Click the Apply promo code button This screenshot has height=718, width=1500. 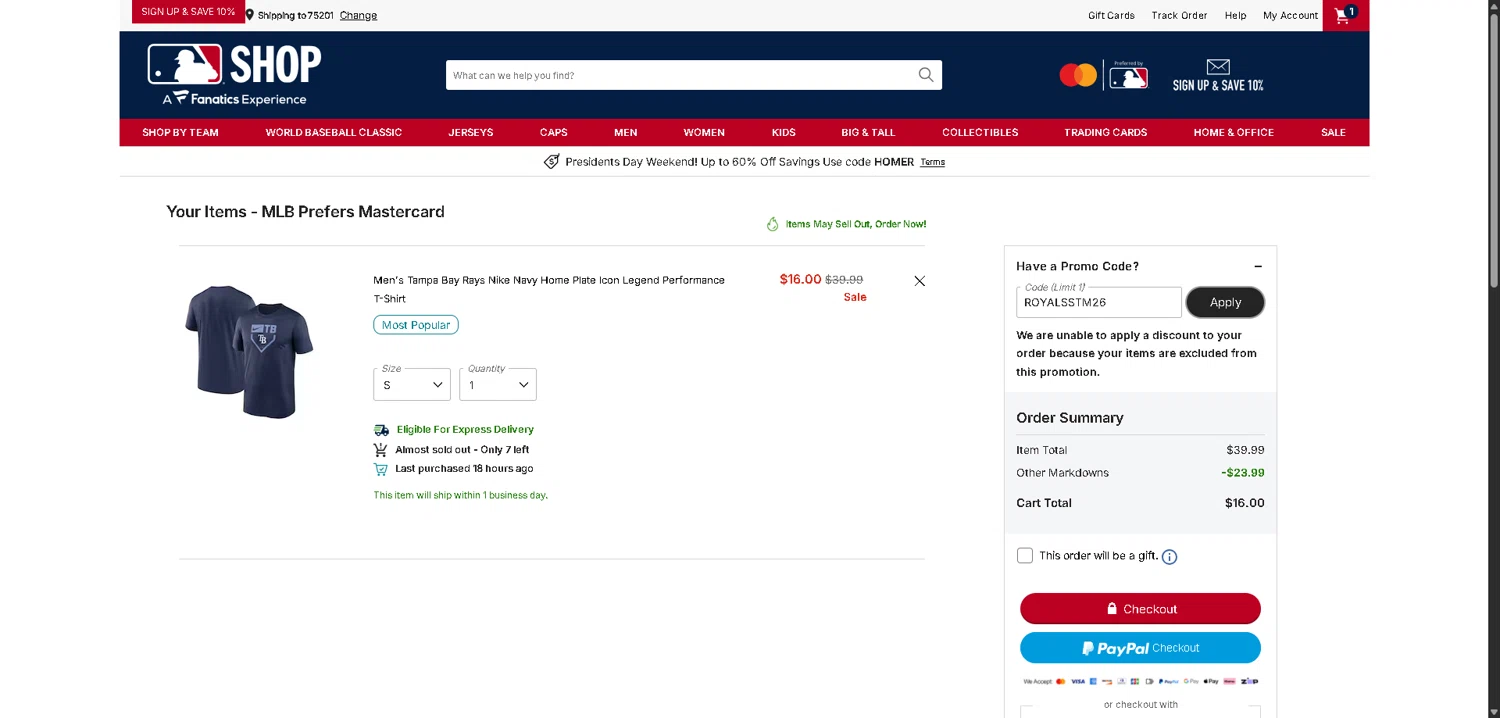(x=1225, y=302)
